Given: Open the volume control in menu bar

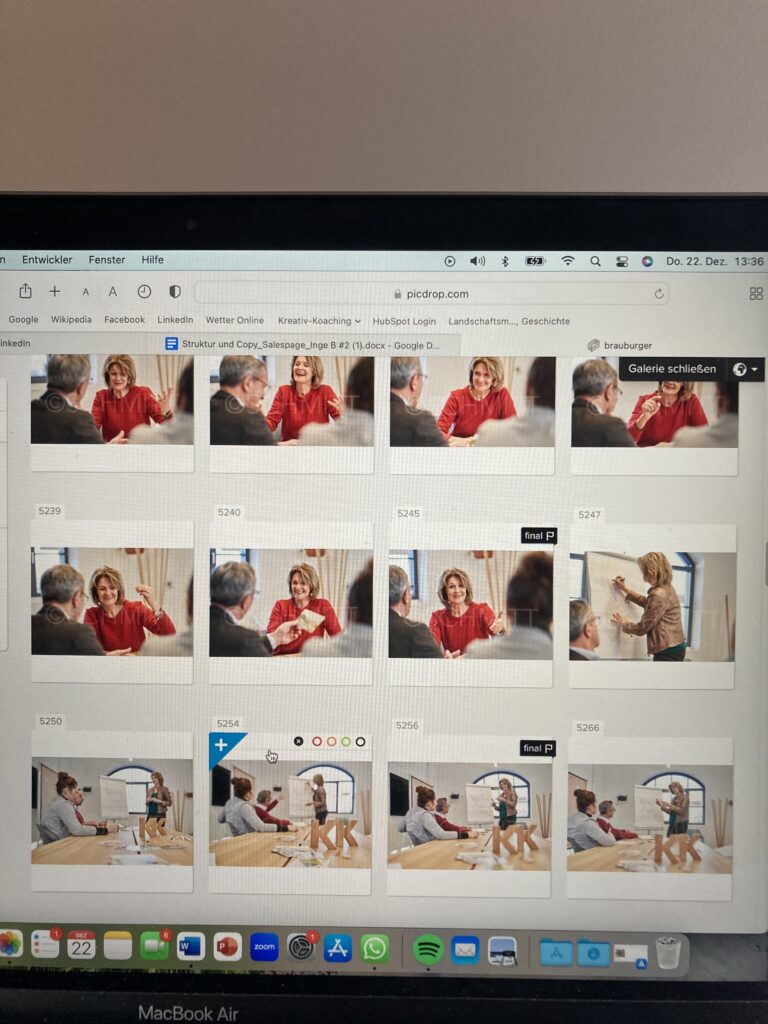Looking at the screenshot, I should [477, 261].
